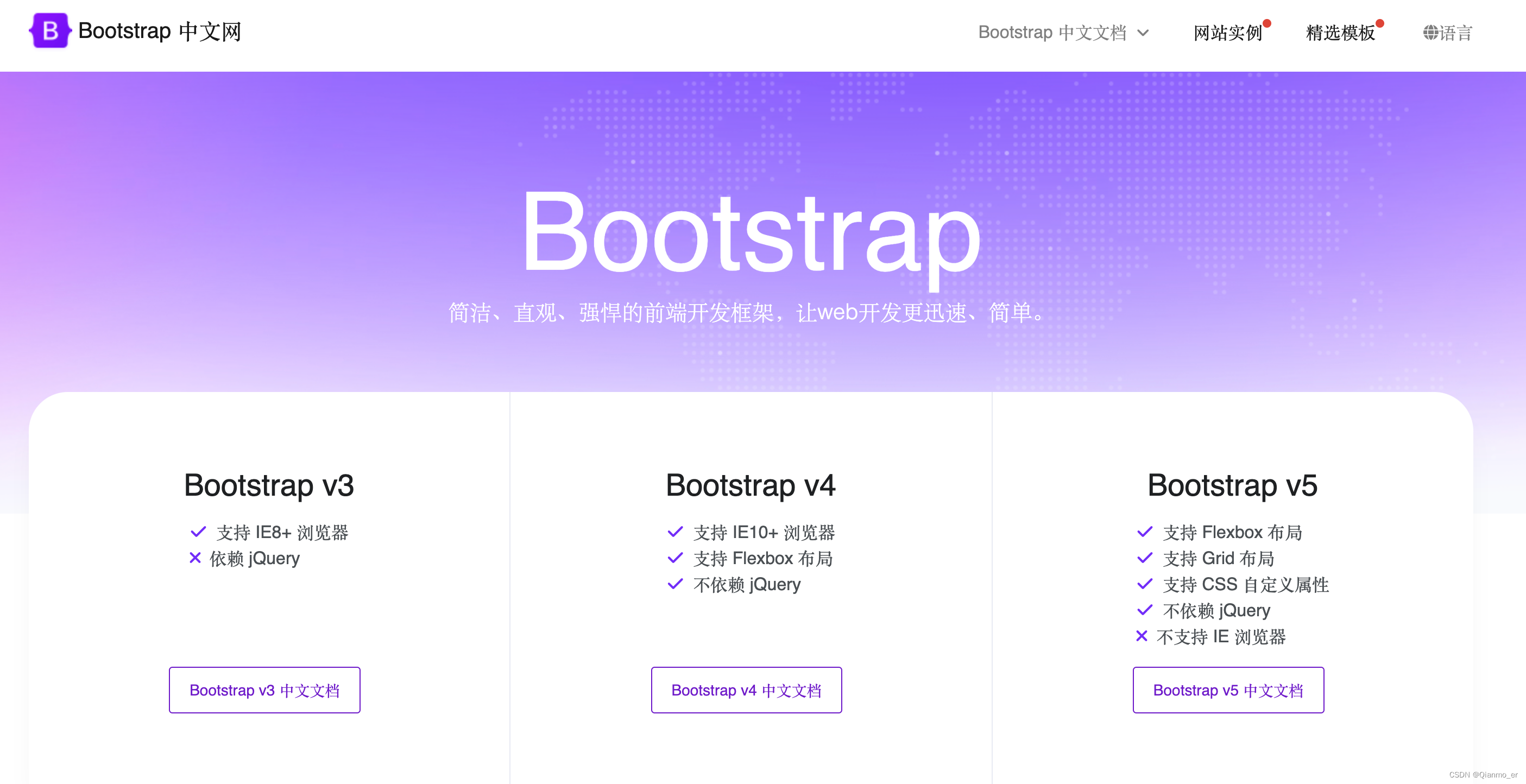Click the chevron next to Bootstrap 中文文档
Image resolution: width=1526 pixels, height=784 pixels.
[x=1143, y=33]
